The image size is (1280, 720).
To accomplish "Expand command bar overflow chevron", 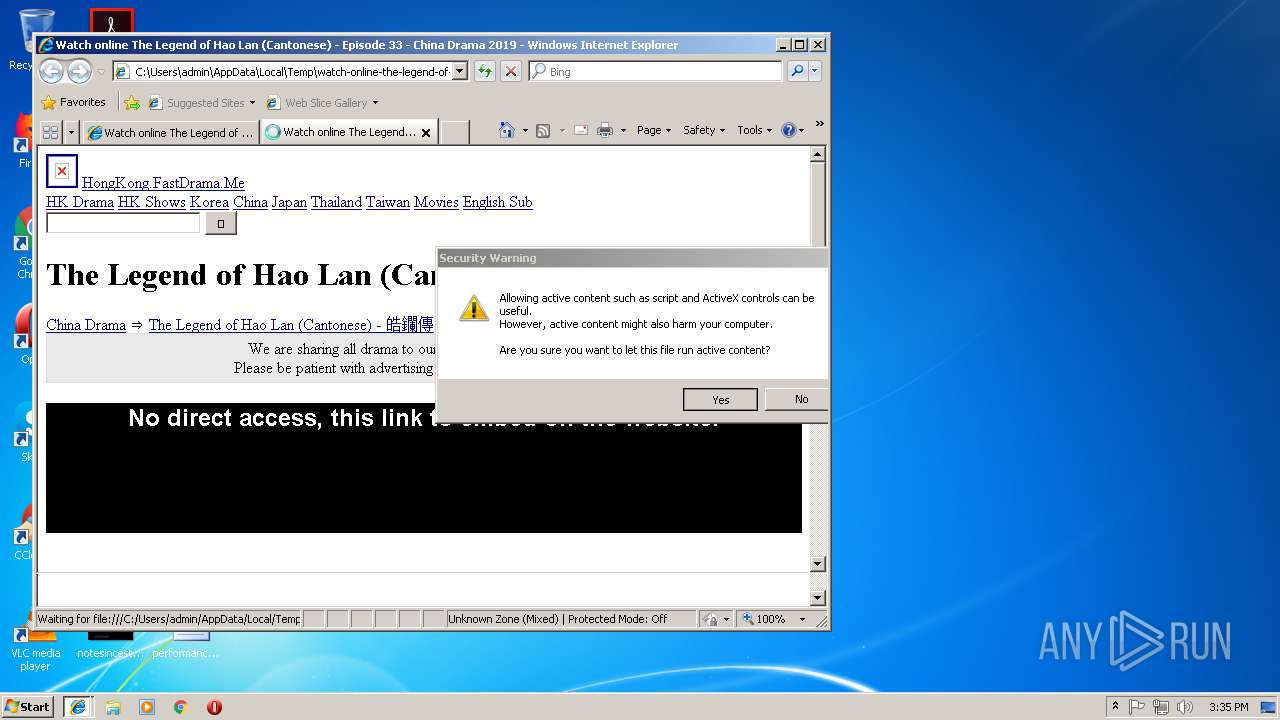I will tap(819, 125).
